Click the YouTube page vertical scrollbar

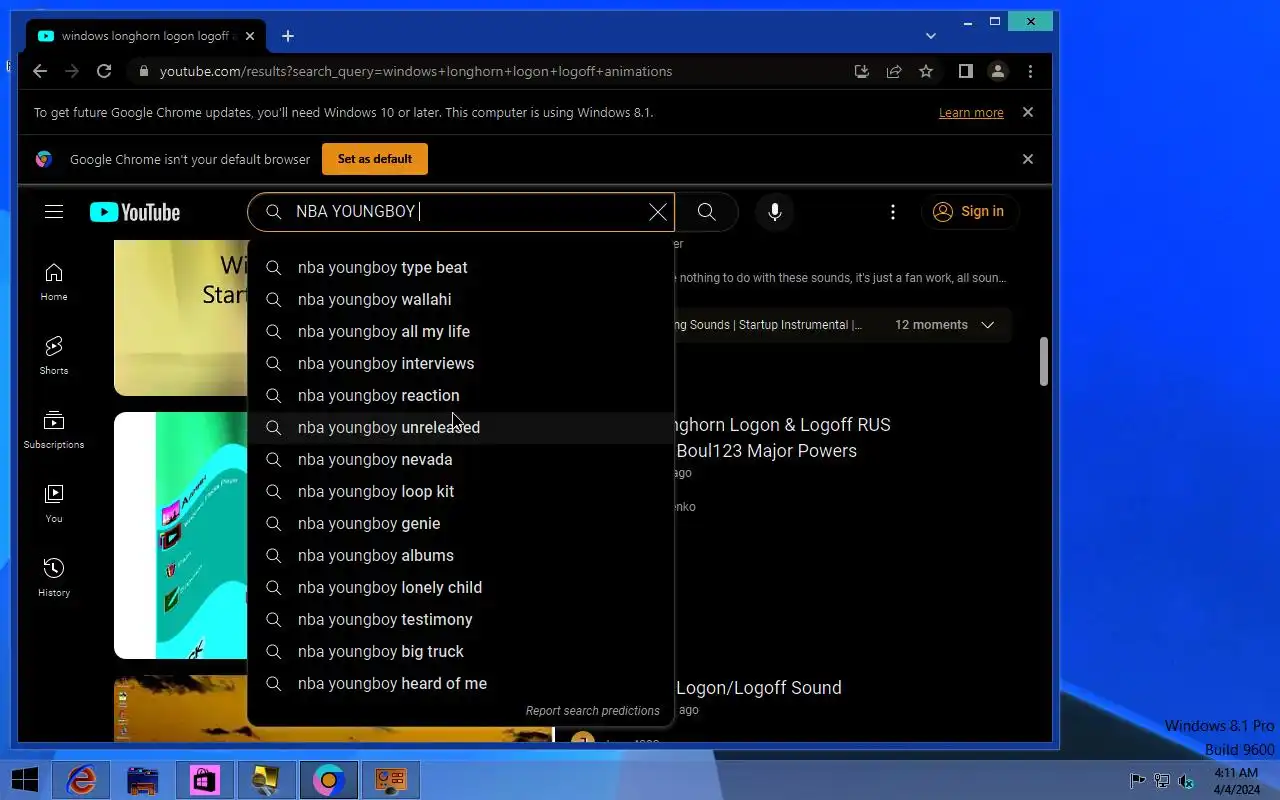pos(1044,361)
